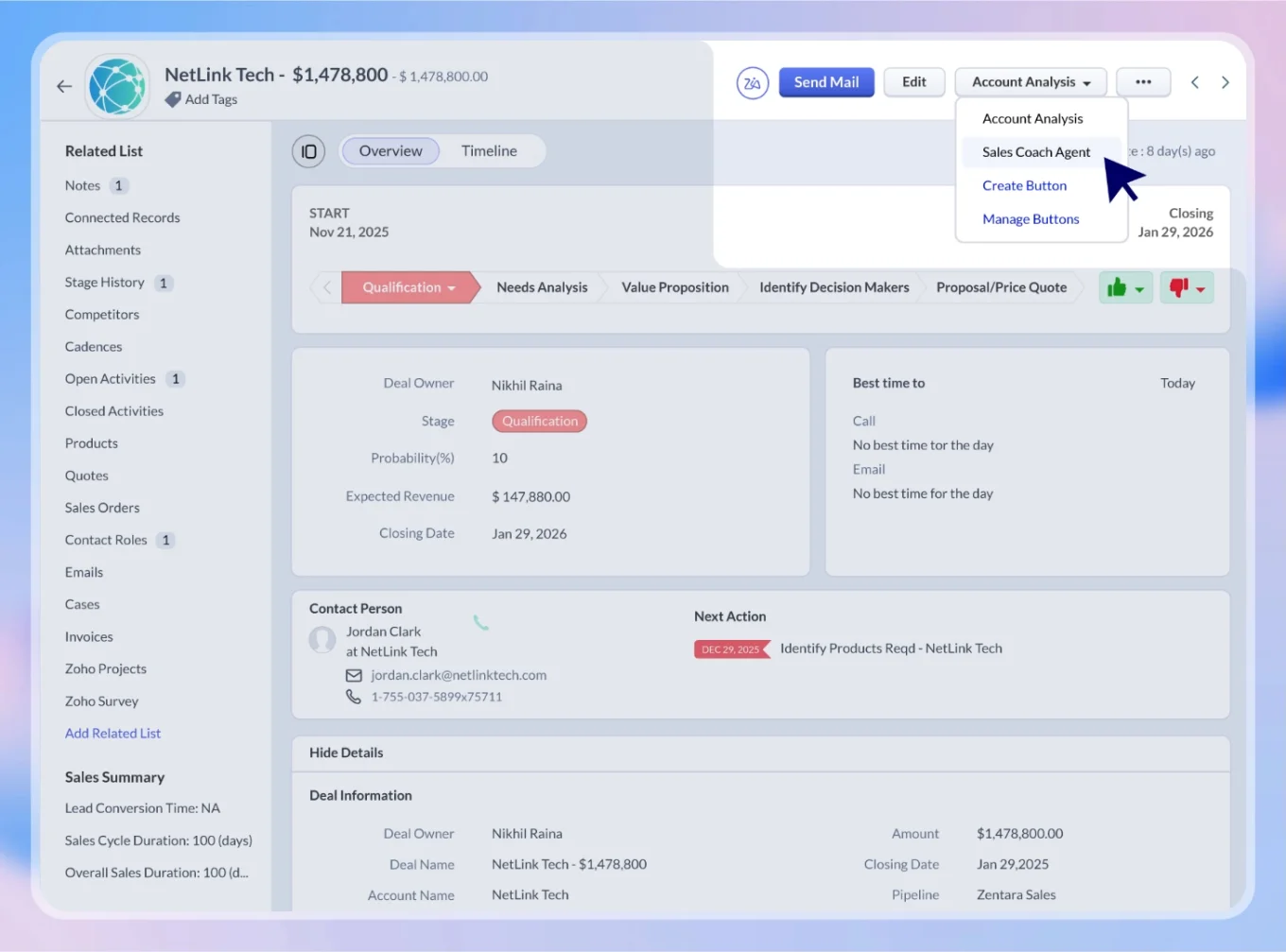Viewport: 1286px width, 952px height.
Task: Select Account Analysis from the menu
Action: coord(1033,119)
